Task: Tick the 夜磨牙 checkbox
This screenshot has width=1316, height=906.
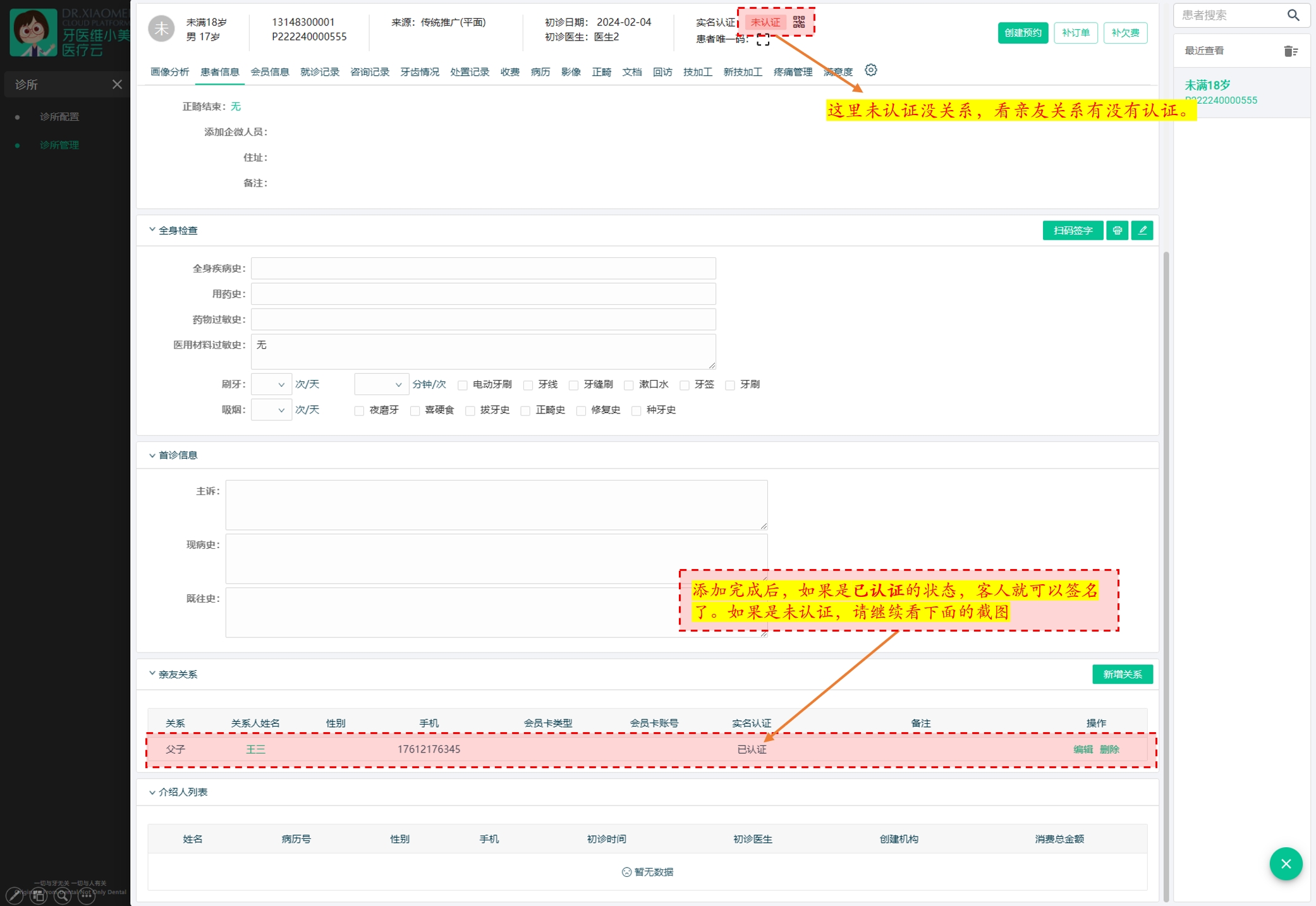Action: pos(359,411)
